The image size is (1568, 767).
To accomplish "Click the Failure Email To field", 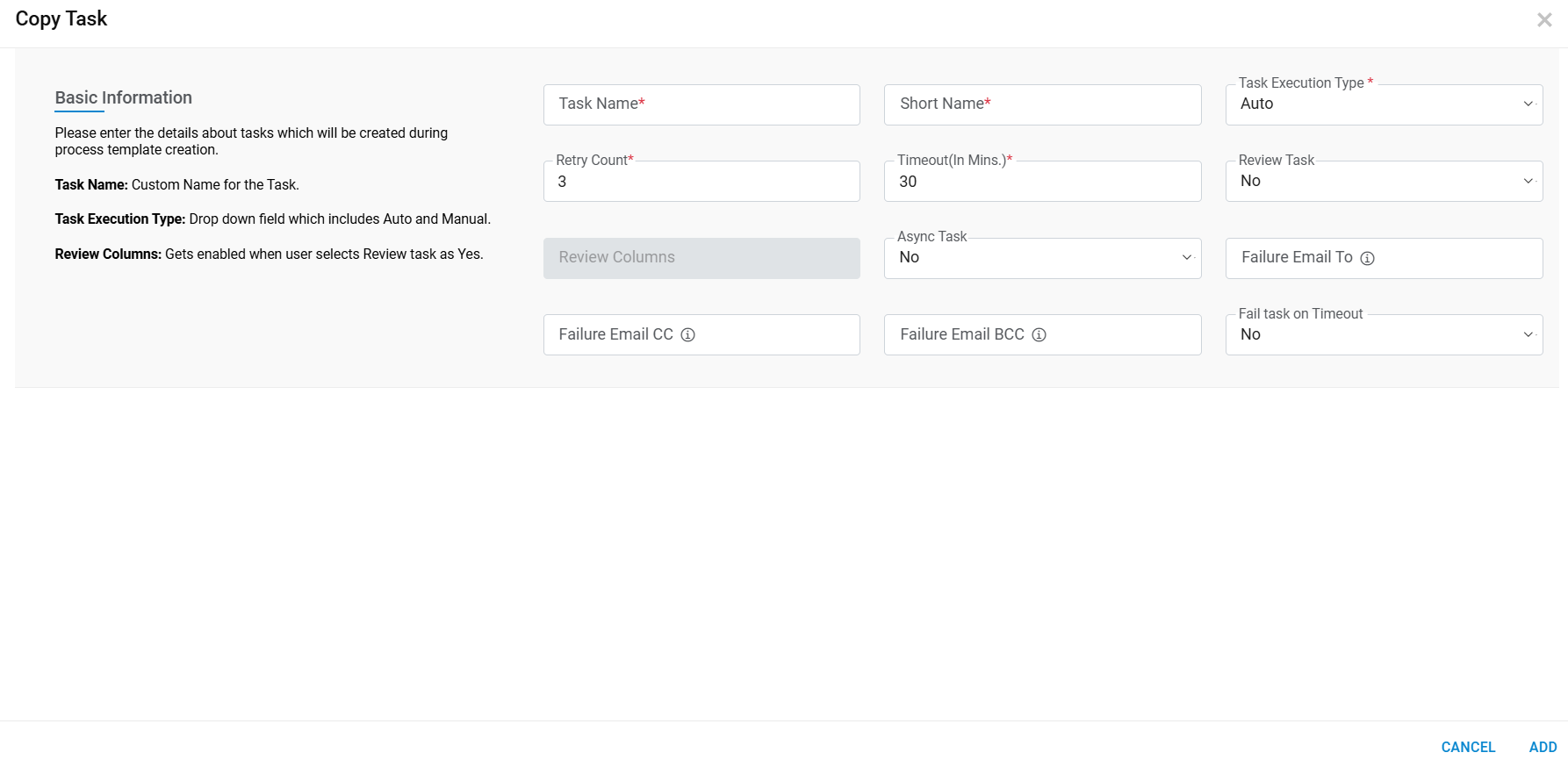I will click(1449, 258).
